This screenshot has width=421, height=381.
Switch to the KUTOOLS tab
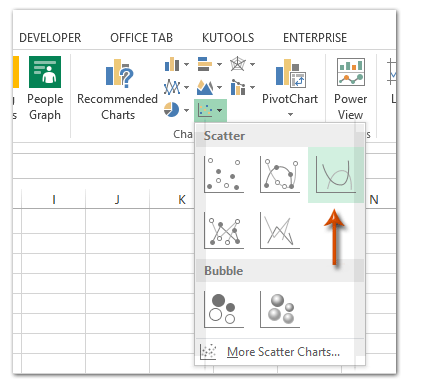click(x=228, y=38)
